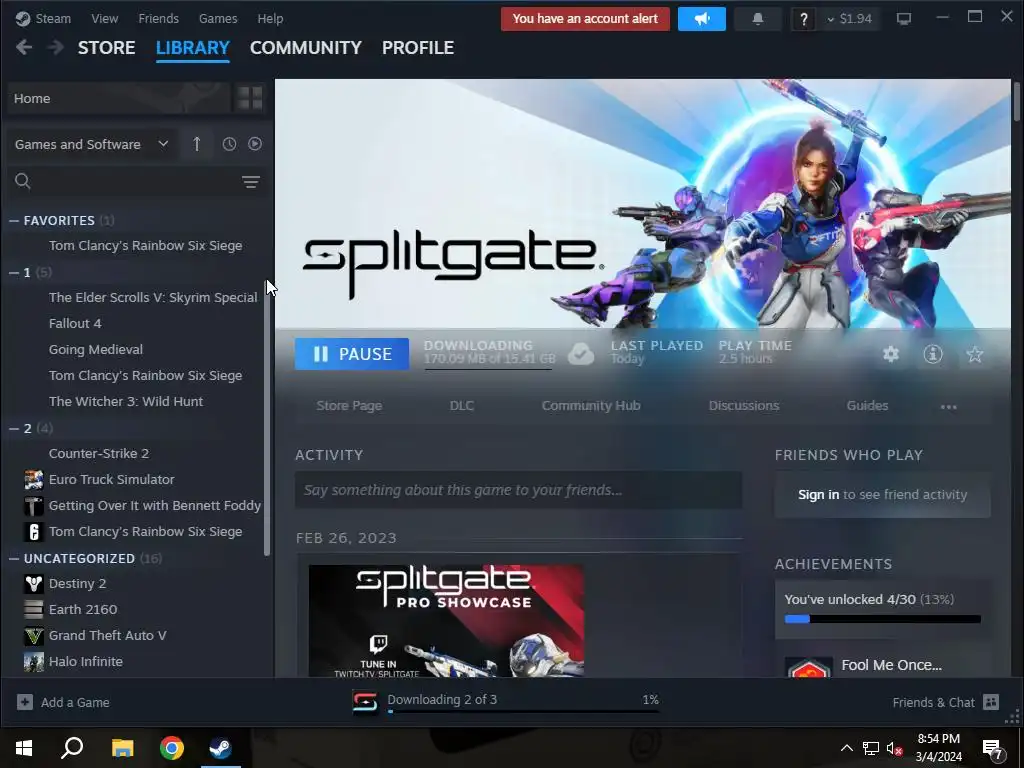1024x768 pixels.
Task: Click the Splitgate download icon in the status bar
Action: pyautogui.click(x=365, y=702)
